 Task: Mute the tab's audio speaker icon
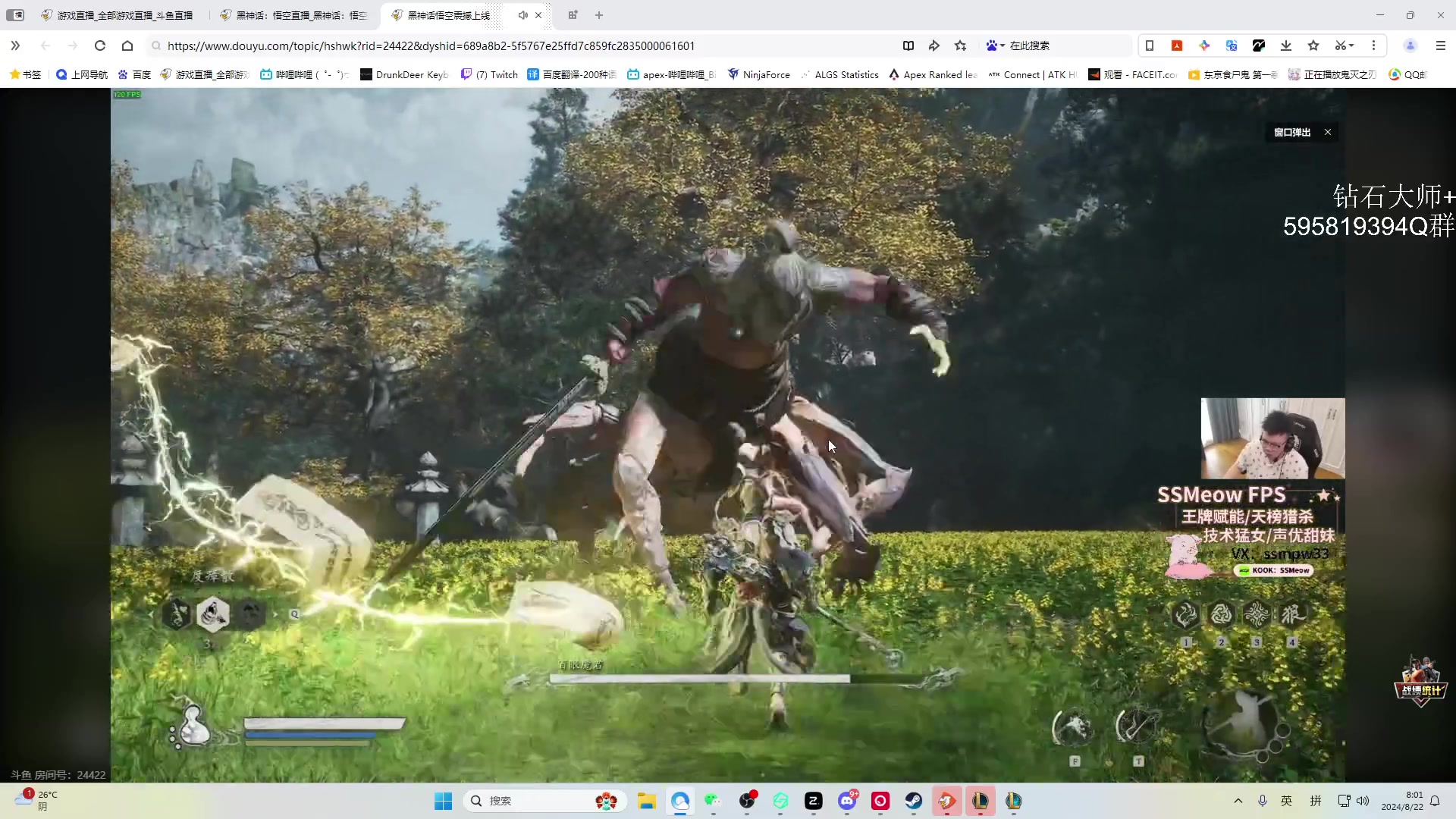[x=522, y=15]
